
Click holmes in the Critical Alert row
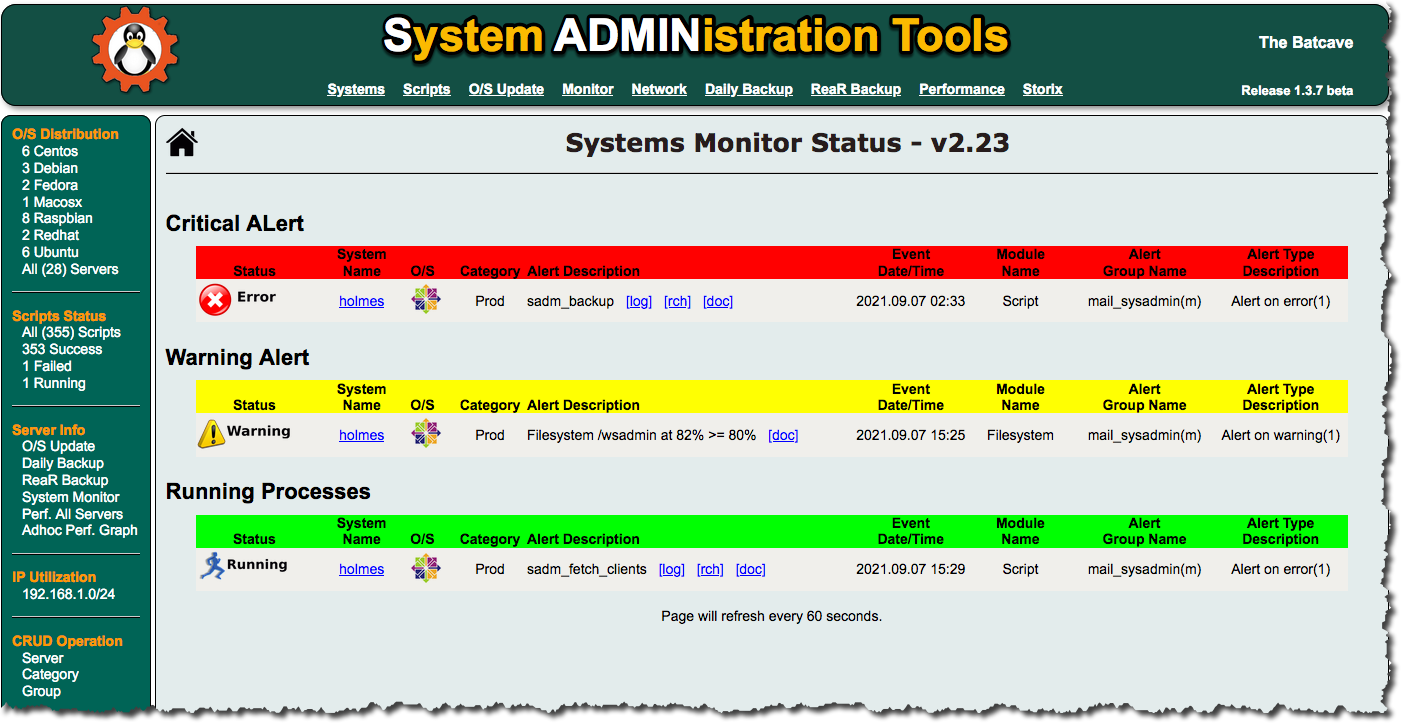coord(361,300)
